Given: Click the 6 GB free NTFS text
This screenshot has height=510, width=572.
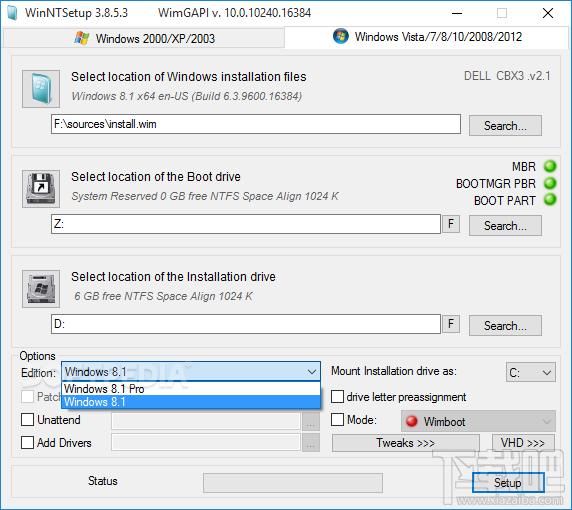Looking at the screenshot, I should pyautogui.click(x=163, y=296).
